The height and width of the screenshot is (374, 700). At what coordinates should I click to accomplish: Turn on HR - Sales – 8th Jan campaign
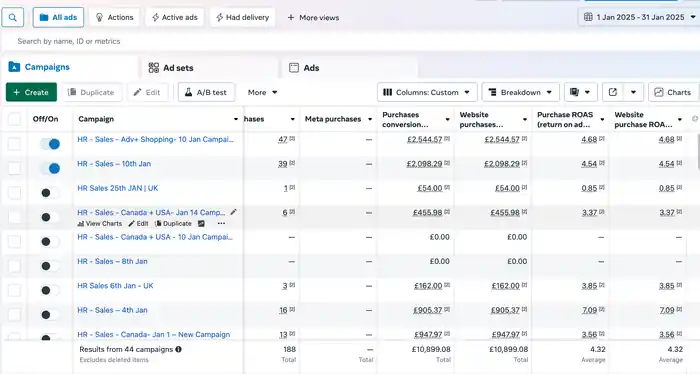pos(50,266)
